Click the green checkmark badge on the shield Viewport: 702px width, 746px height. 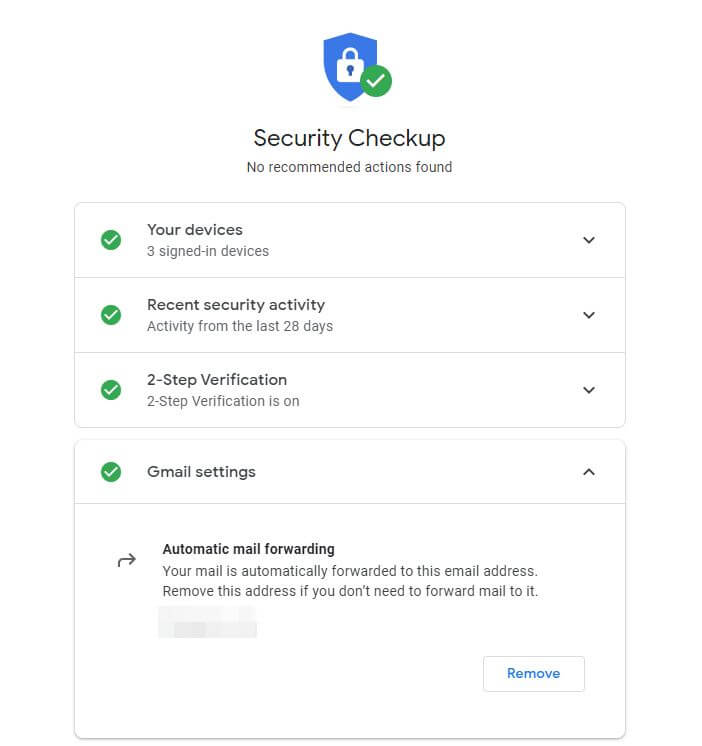click(x=376, y=81)
